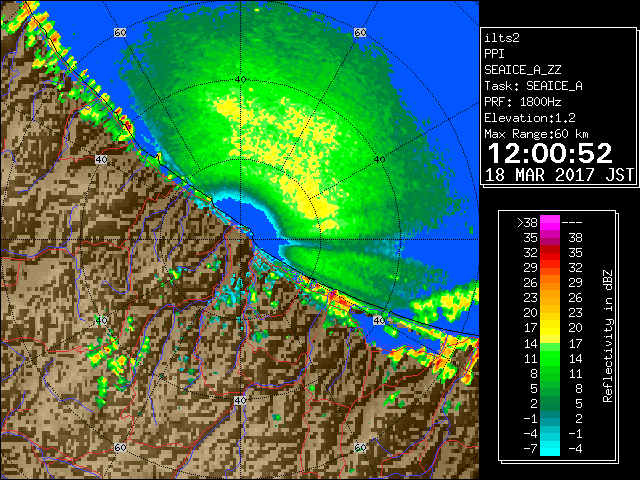This screenshot has height=480, width=640.
Task: Click the 'PRF: 1800Hz' line
Action: (523, 102)
